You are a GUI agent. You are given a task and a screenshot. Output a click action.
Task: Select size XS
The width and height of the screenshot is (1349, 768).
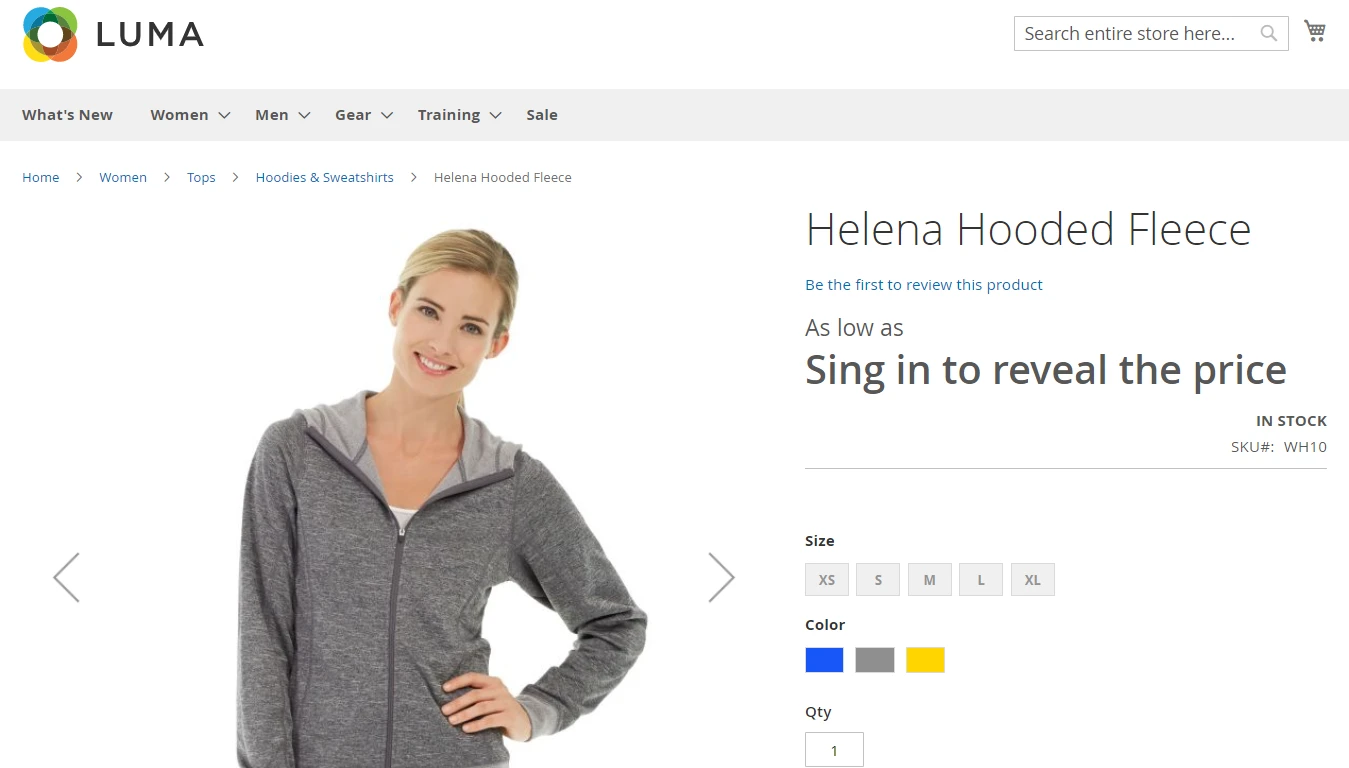tap(826, 579)
